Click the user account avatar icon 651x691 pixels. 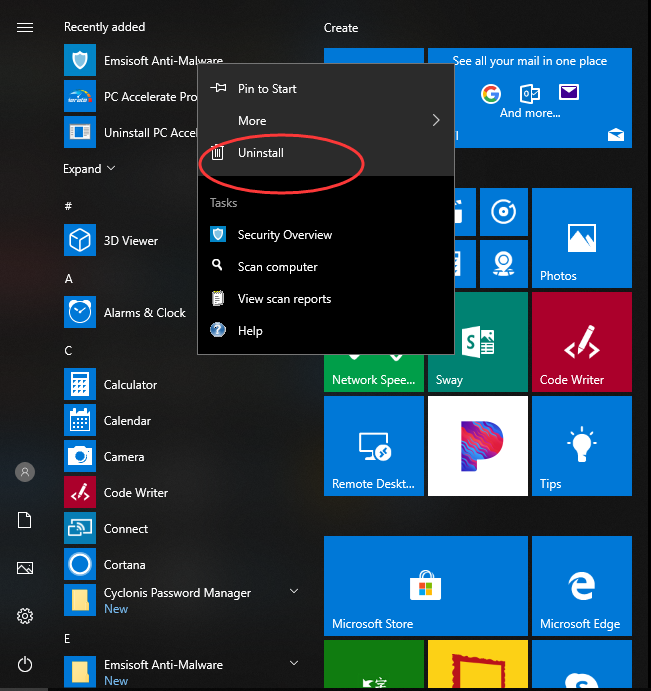25,472
